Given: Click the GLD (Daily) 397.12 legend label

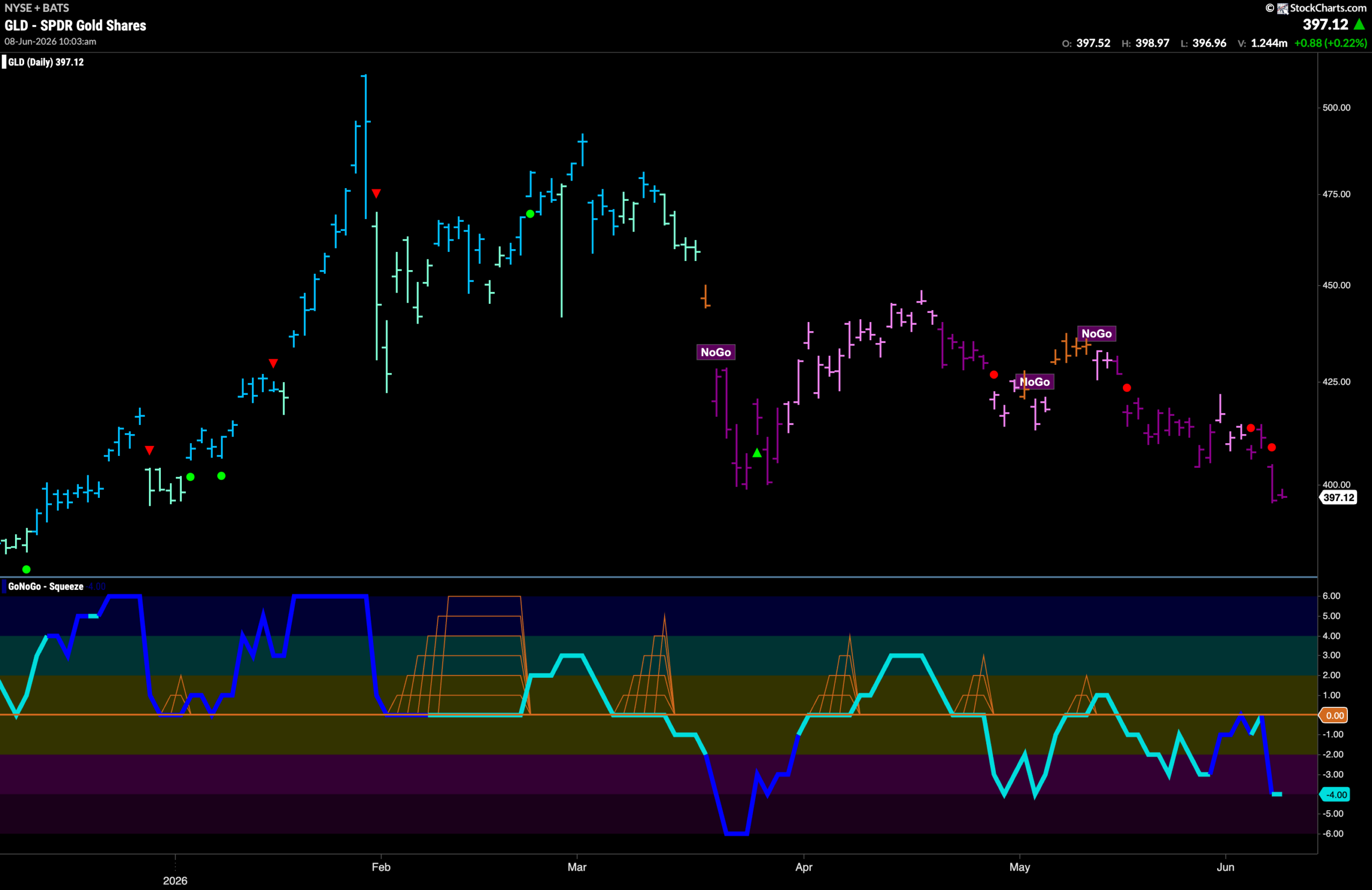Looking at the screenshot, I should click(x=46, y=62).
